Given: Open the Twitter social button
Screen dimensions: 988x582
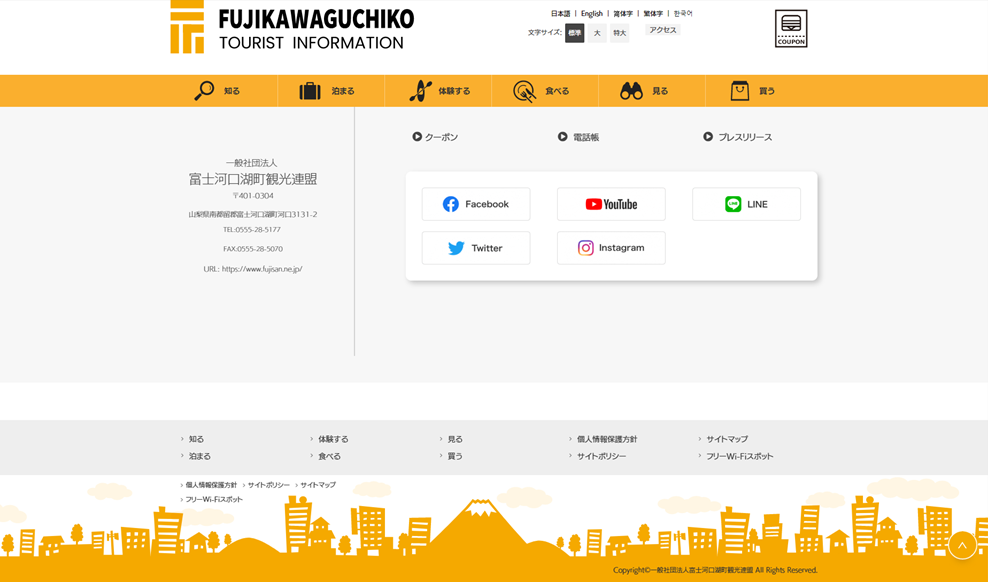Looking at the screenshot, I should pos(476,248).
